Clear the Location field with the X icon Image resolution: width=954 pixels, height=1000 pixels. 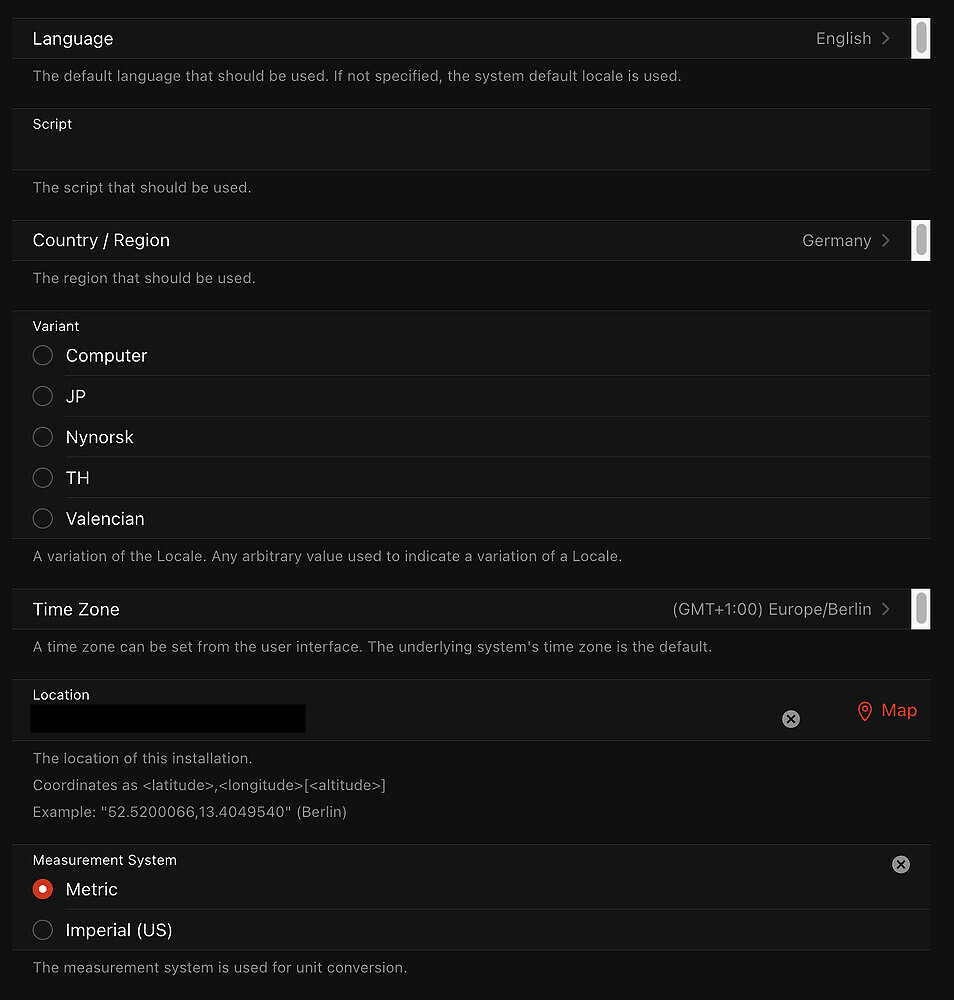pyautogui.click(x=791, y=718)
